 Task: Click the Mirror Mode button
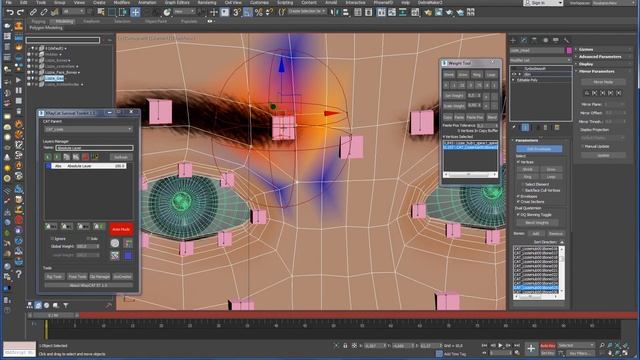603,82
